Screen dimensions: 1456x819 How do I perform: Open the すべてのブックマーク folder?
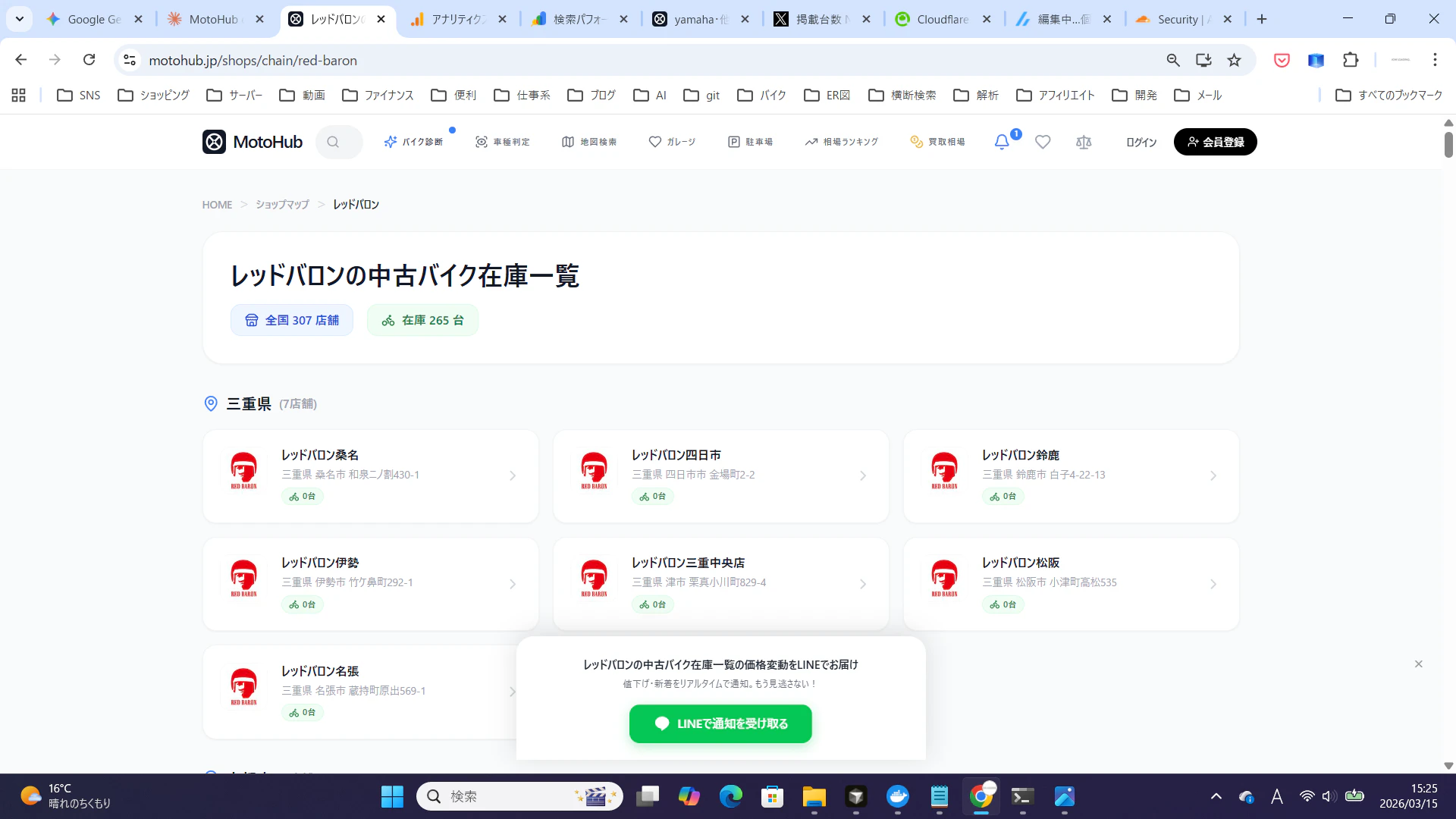[x=1389, y=95]
